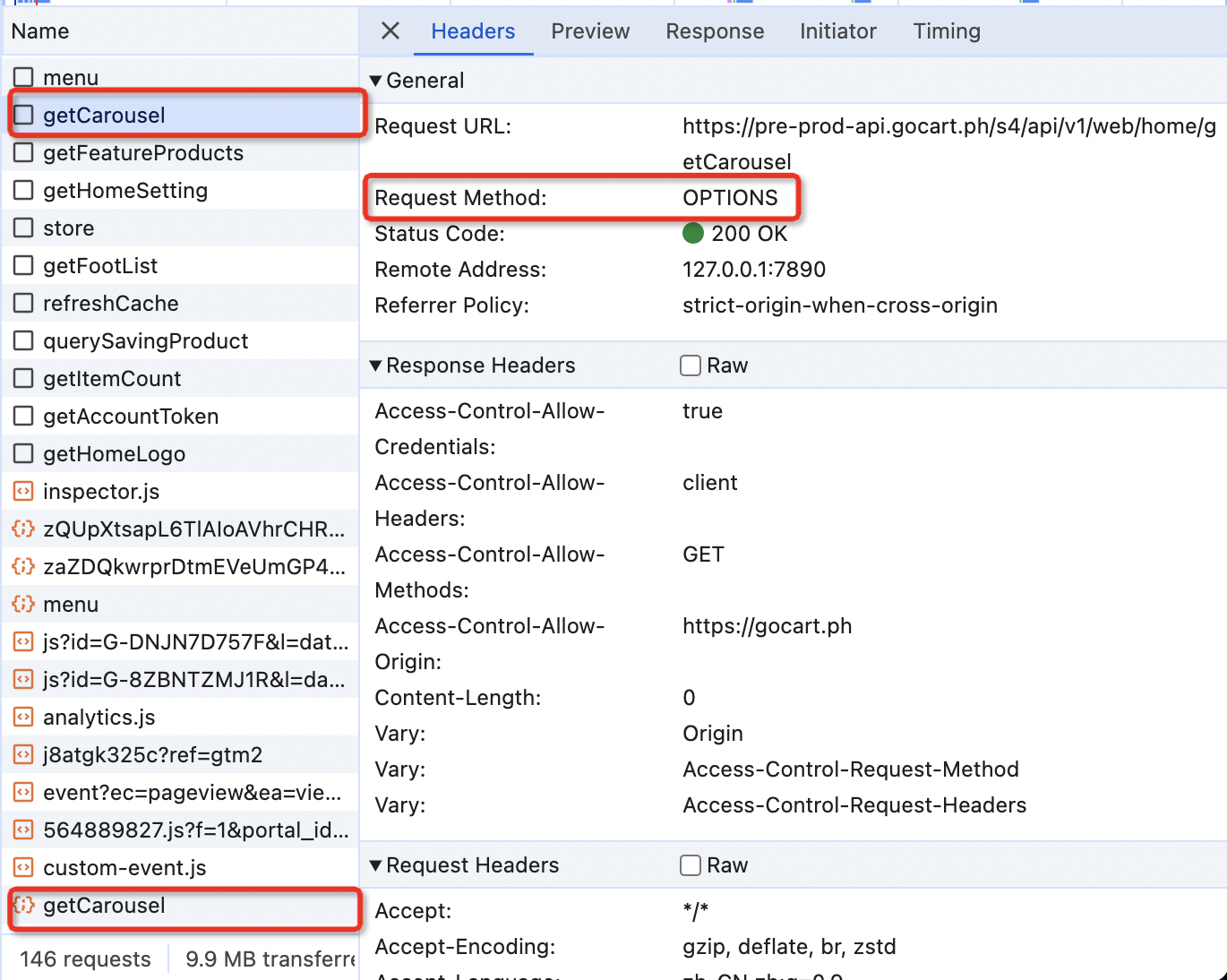
Task: Collapse the General section
Action: point(375,81)
